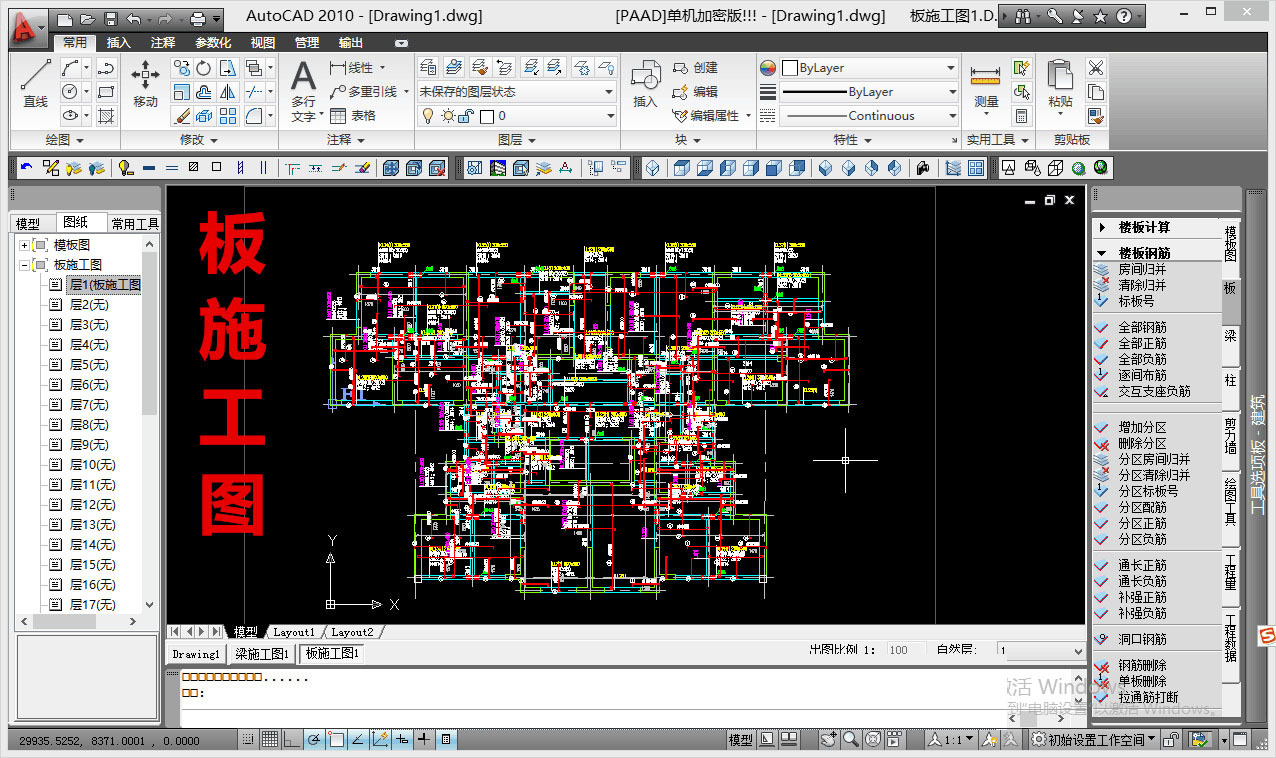This screenshot has height=758, width=1276.
Task: Click 增加分区 in the right panel
Action: (1142, 428)
